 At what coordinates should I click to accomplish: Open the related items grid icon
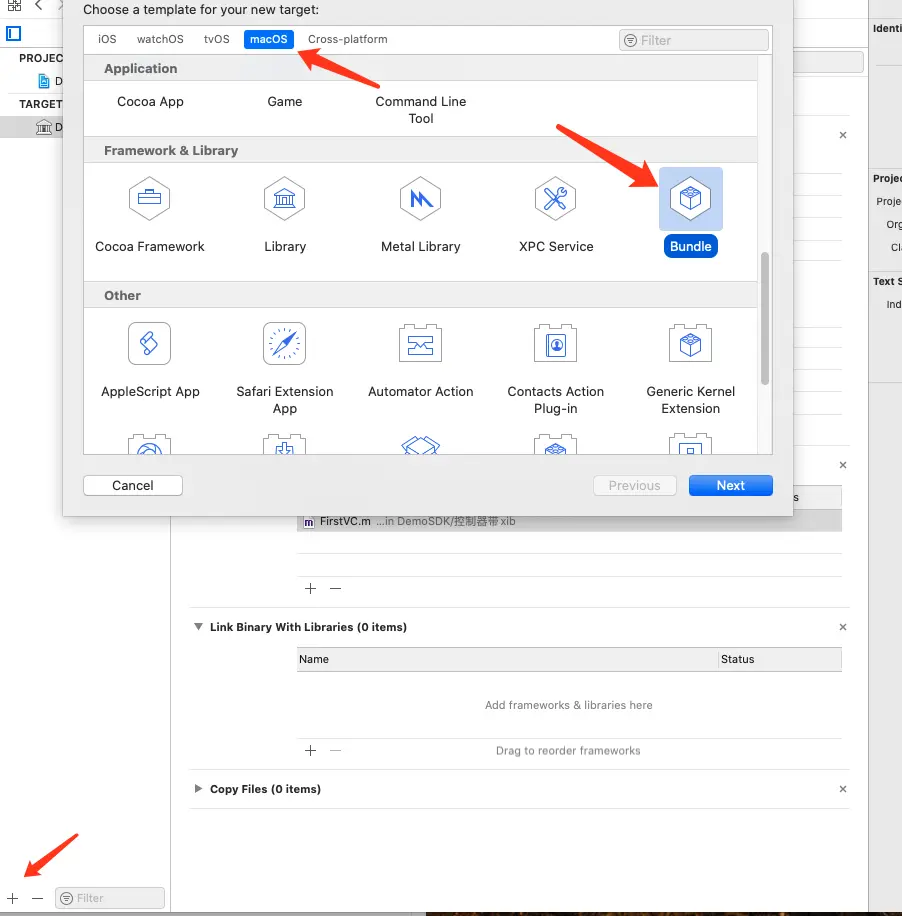tap(15, 6)
